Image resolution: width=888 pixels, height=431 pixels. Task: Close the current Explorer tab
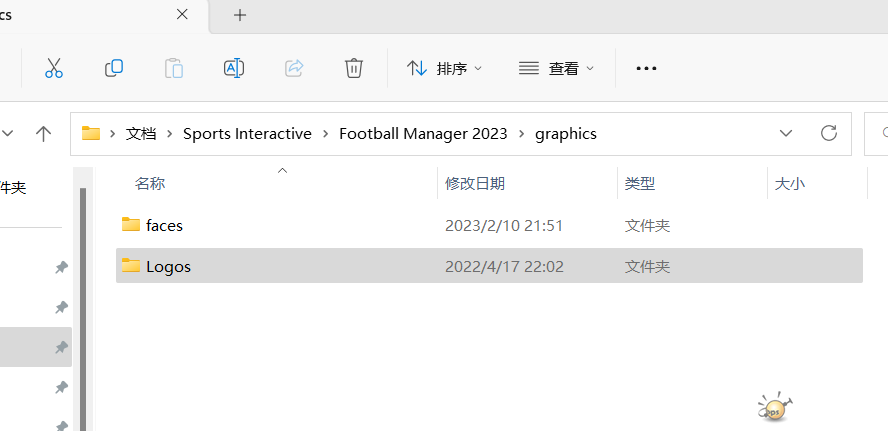182,15
